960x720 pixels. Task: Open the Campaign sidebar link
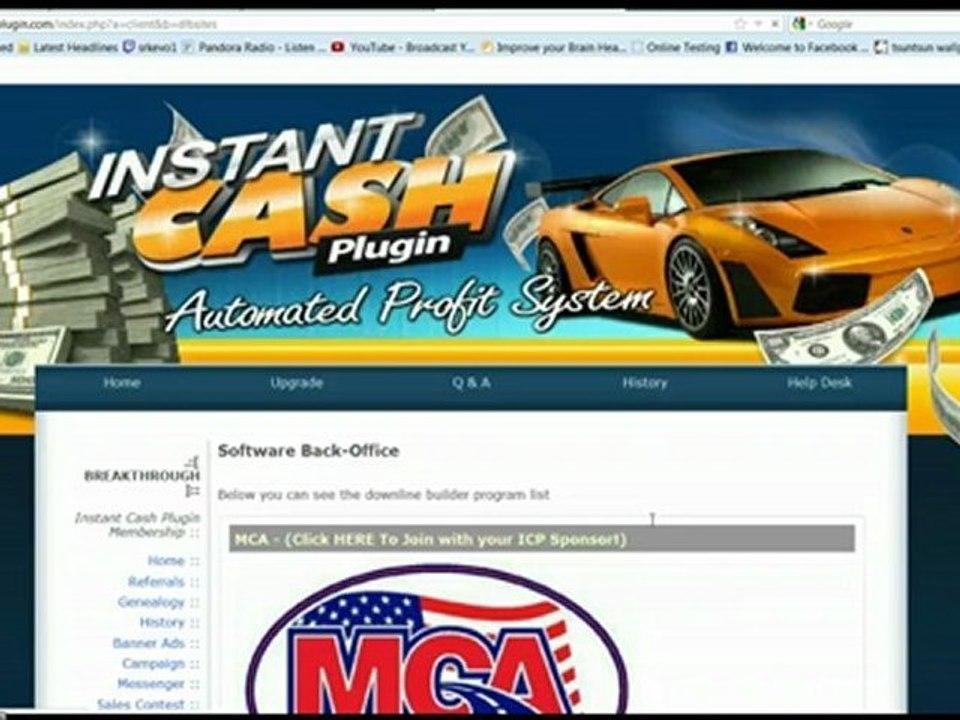[153, 663]
